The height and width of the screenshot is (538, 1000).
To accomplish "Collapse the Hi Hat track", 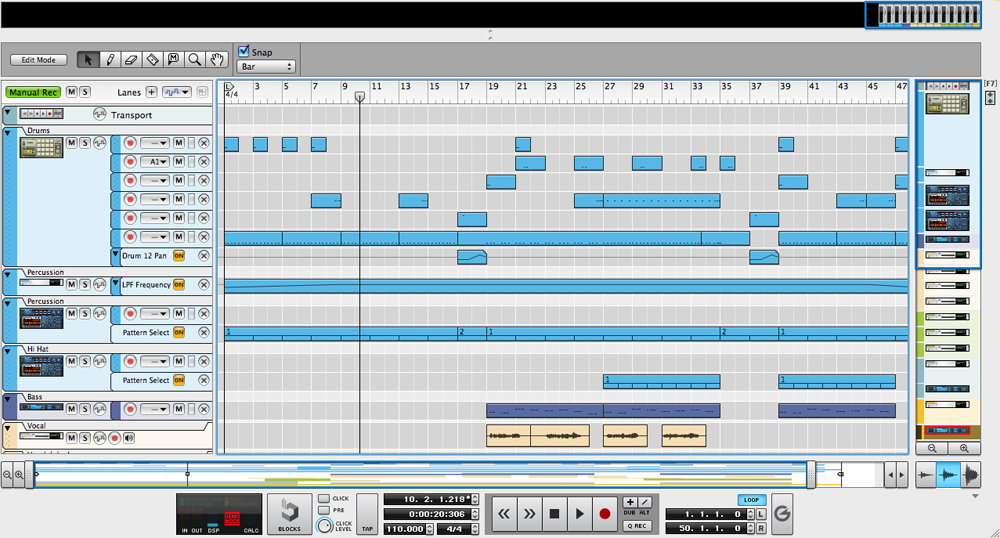I will 8,351.
